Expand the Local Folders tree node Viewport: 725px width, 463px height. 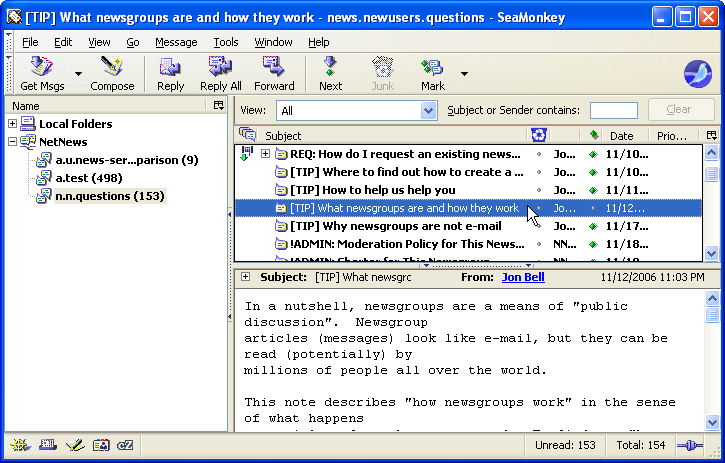[x=13, y=124]
